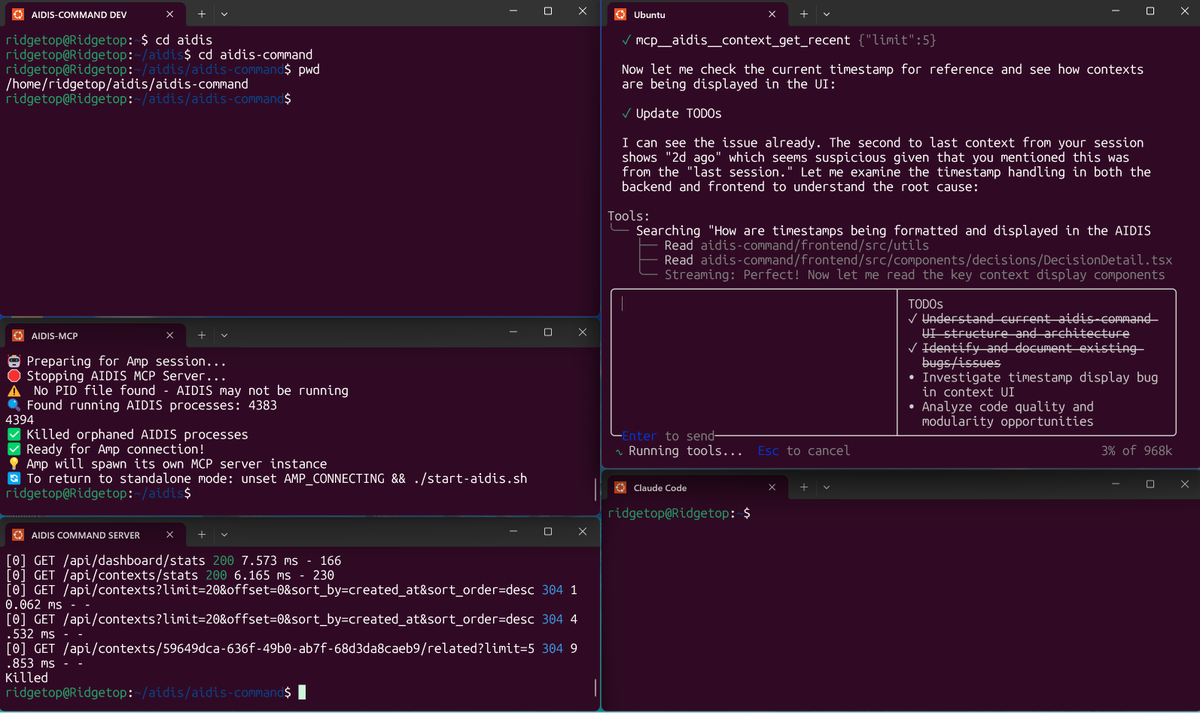Select the AIDIS-COMMAND DEV tab
The height and width of the screenshot is (713, 1200).
click(94, 15)
